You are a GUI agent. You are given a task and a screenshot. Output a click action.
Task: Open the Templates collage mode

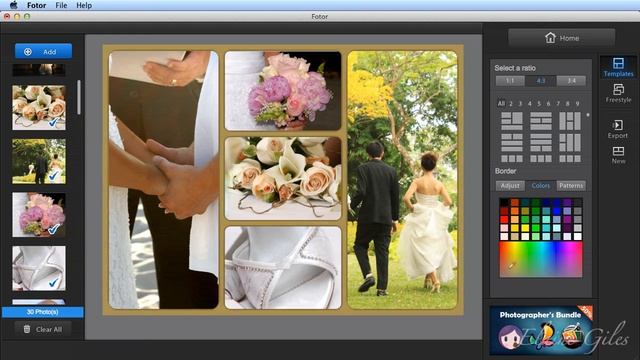point(618,67)
